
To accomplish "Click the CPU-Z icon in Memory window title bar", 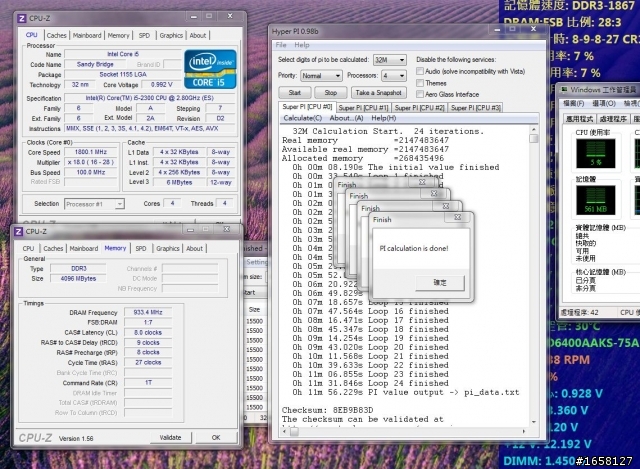I will 18,231.
